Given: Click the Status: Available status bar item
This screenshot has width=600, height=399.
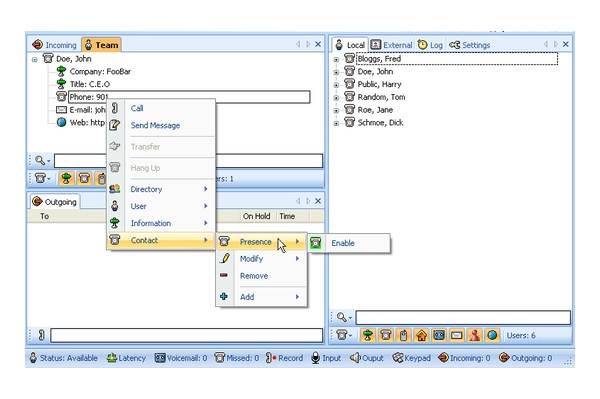Looking at the screenshot, I should click(64, 358).
